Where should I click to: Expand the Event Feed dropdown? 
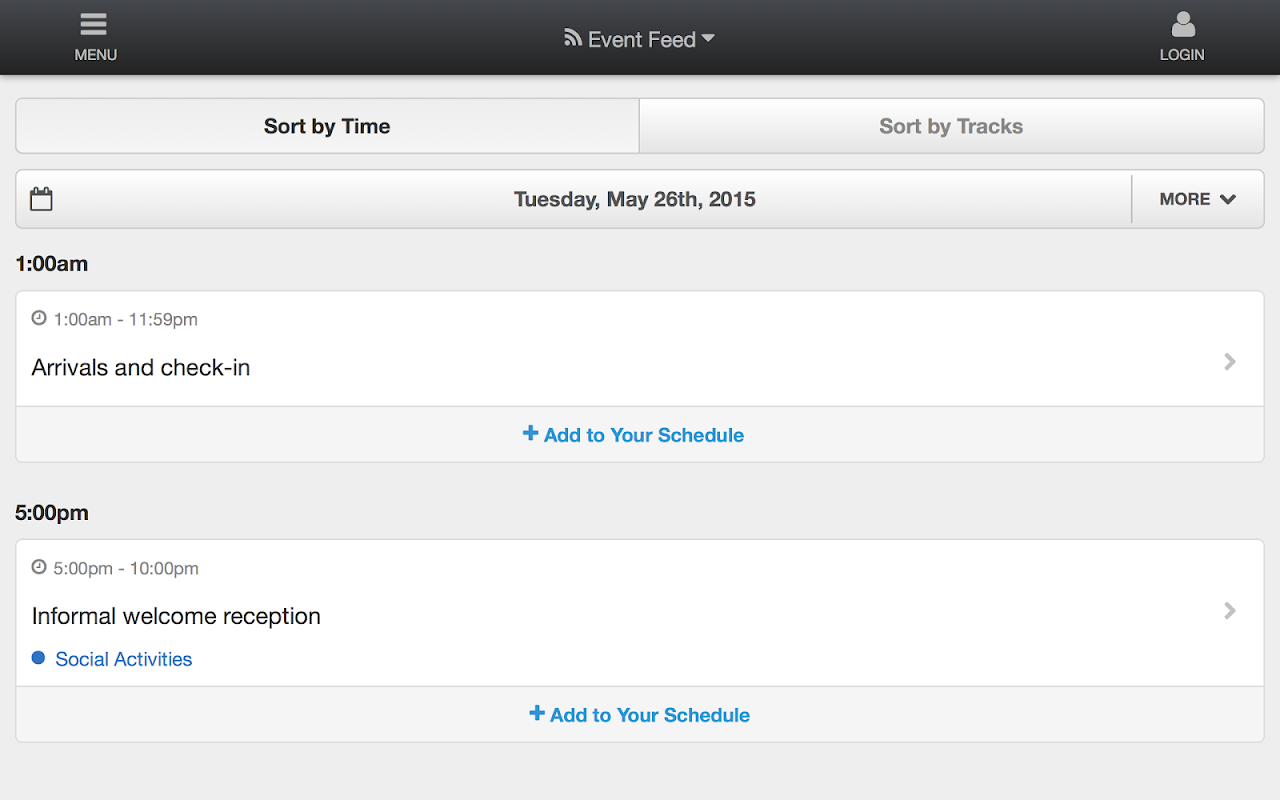coord(708,39)
